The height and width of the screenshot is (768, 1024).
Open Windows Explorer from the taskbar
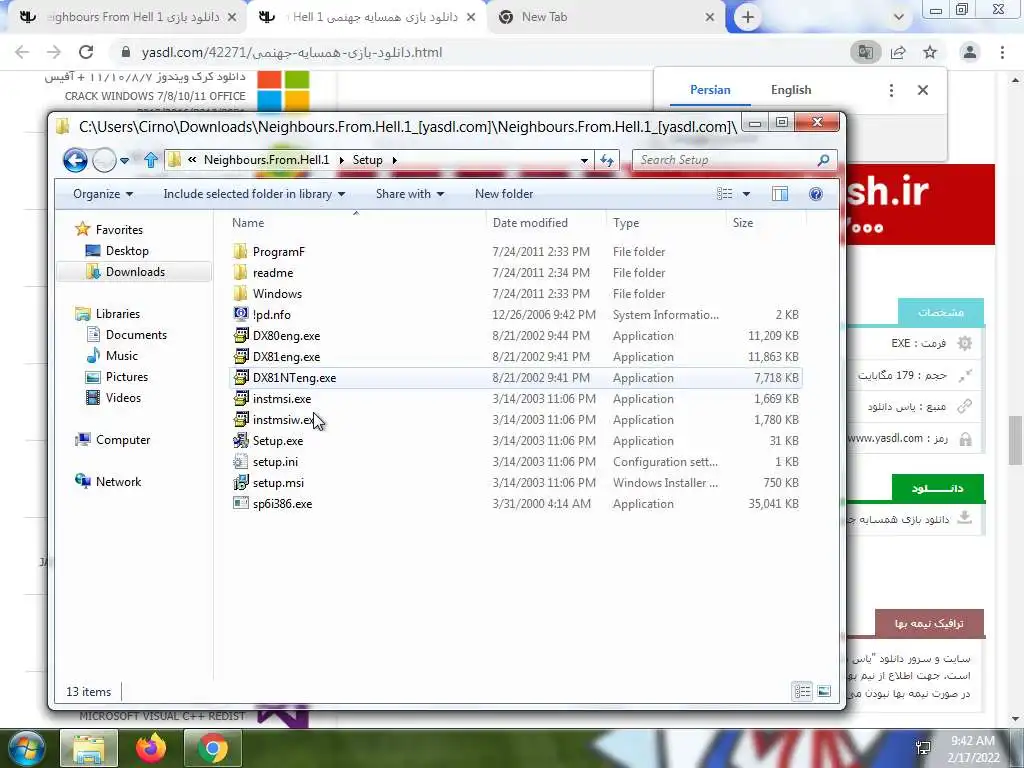pyautogui.click(x=89, y=748)
